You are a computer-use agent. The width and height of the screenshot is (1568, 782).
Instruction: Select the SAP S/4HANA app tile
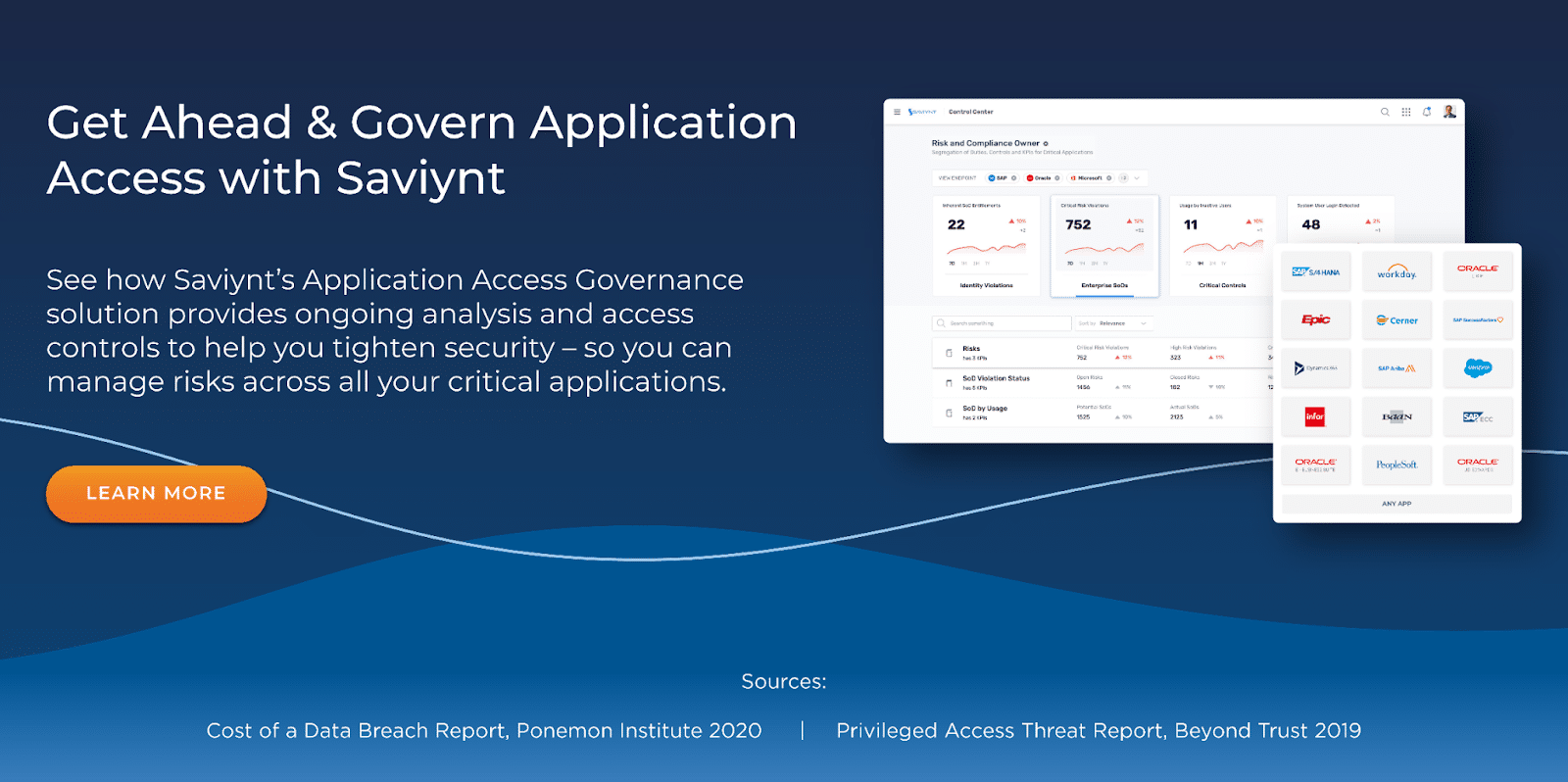(x=1315, y=271)
